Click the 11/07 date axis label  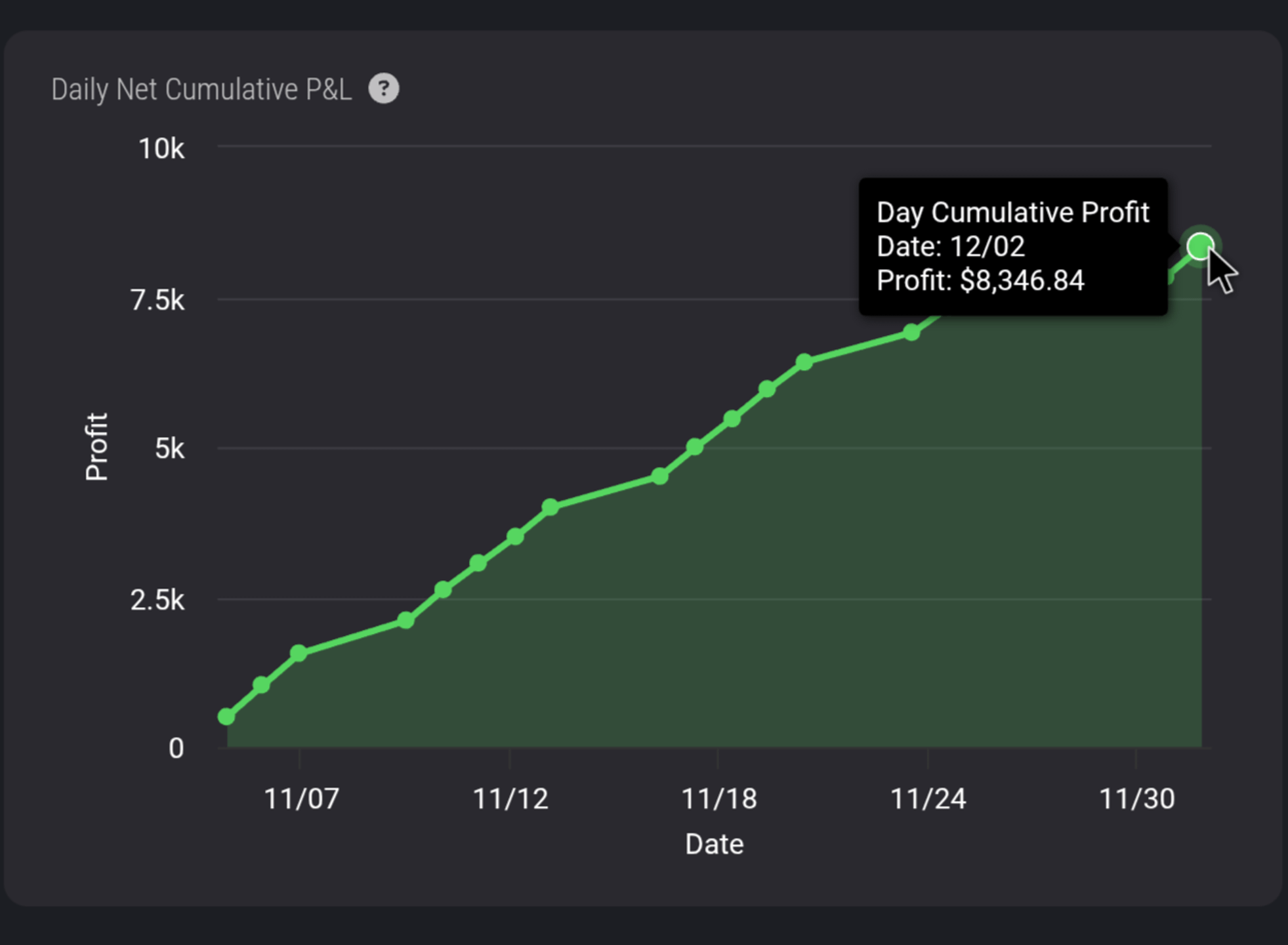(x=301, y=799)
